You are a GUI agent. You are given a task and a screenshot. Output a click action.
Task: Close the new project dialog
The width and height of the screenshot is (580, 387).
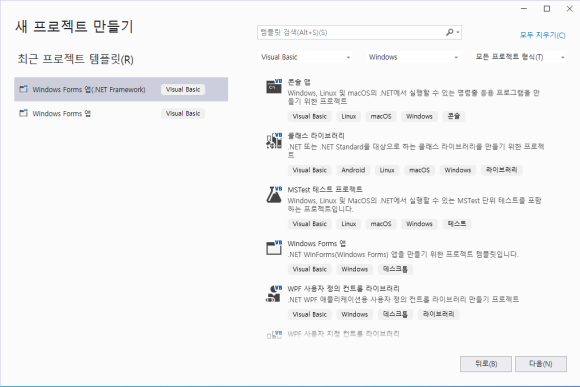[570, 9]
